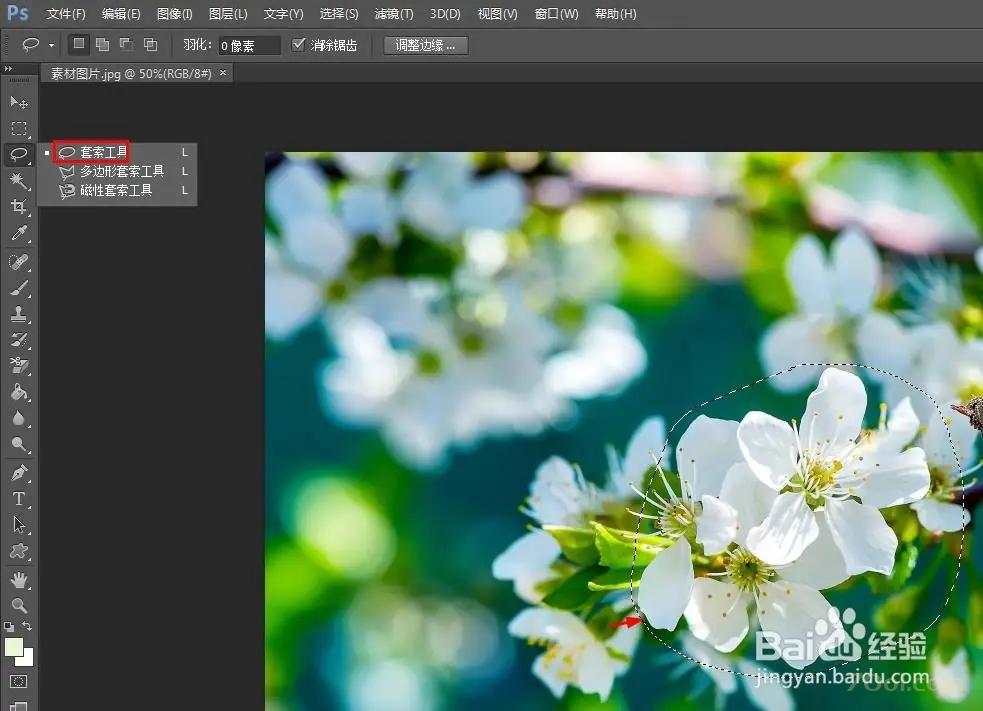Select the Eyedropper tool

pyautogui.click(x=19, y=233)
